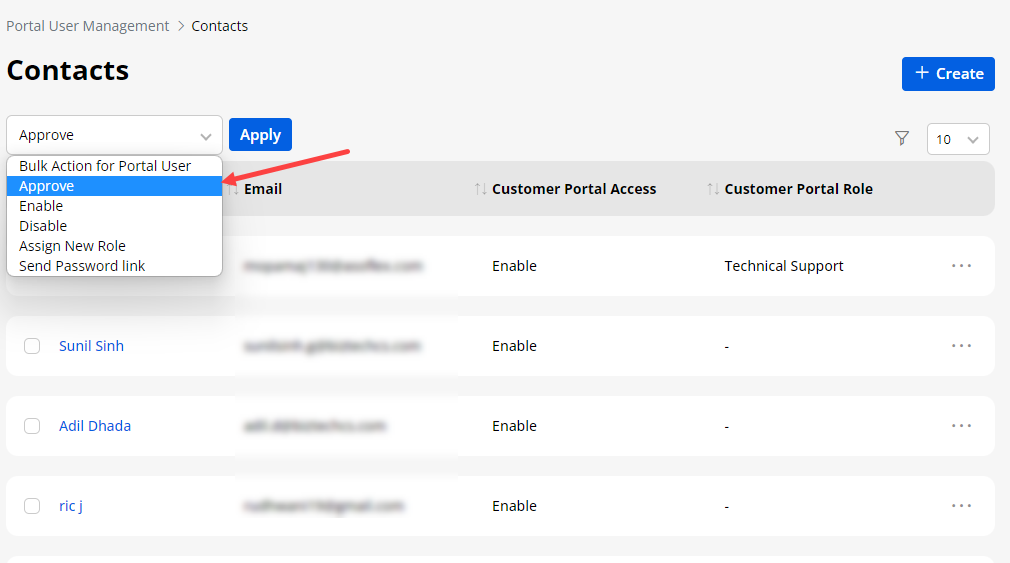Open Sunil Sinh contact link
Viewport: 1010px width, 563px height.
91,346
